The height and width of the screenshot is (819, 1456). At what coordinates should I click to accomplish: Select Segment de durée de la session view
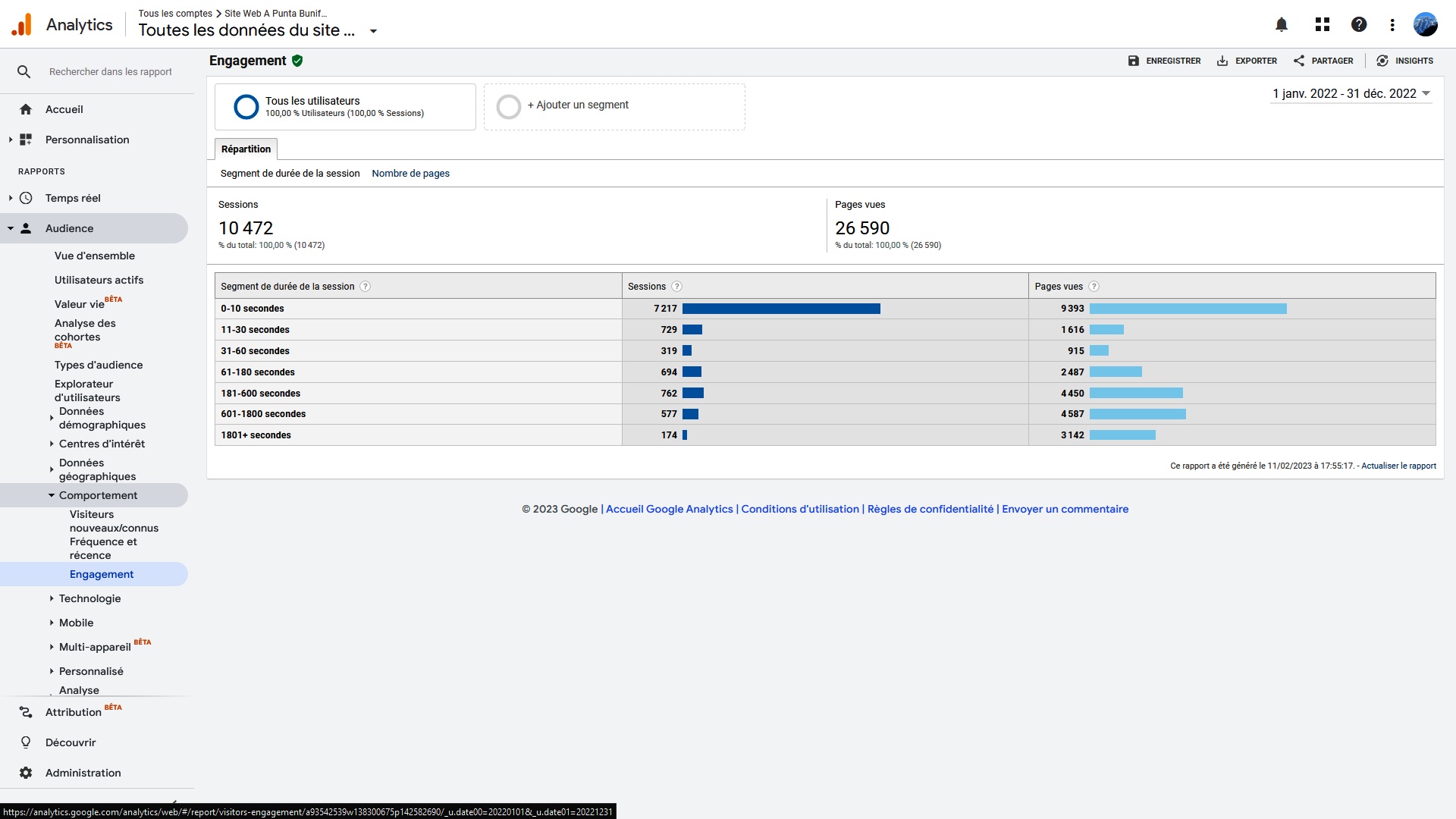pyautogui.click(x=290, y=174)
